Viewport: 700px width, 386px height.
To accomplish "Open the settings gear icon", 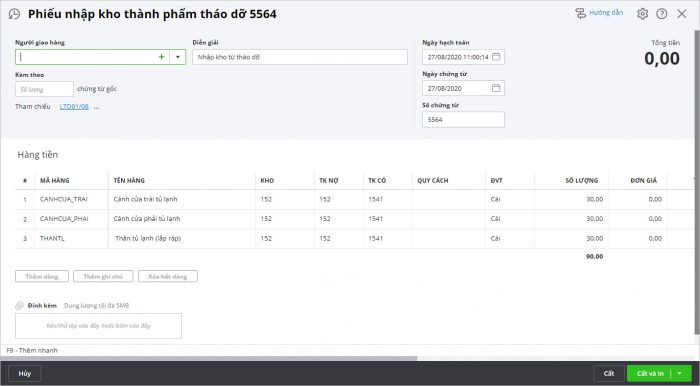I will [642, 13].
